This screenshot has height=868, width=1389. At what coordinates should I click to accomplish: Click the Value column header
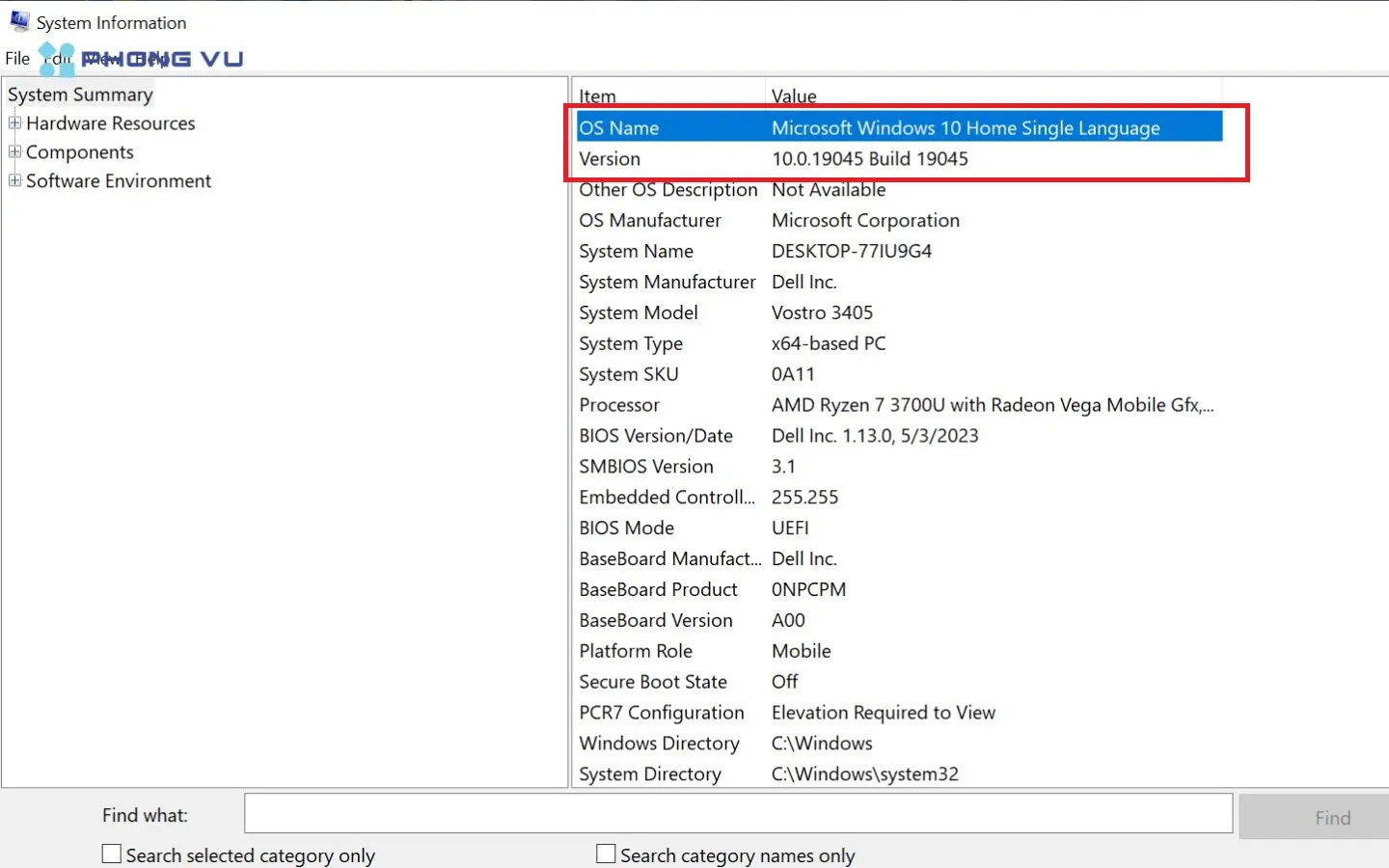tap(794, 96)
